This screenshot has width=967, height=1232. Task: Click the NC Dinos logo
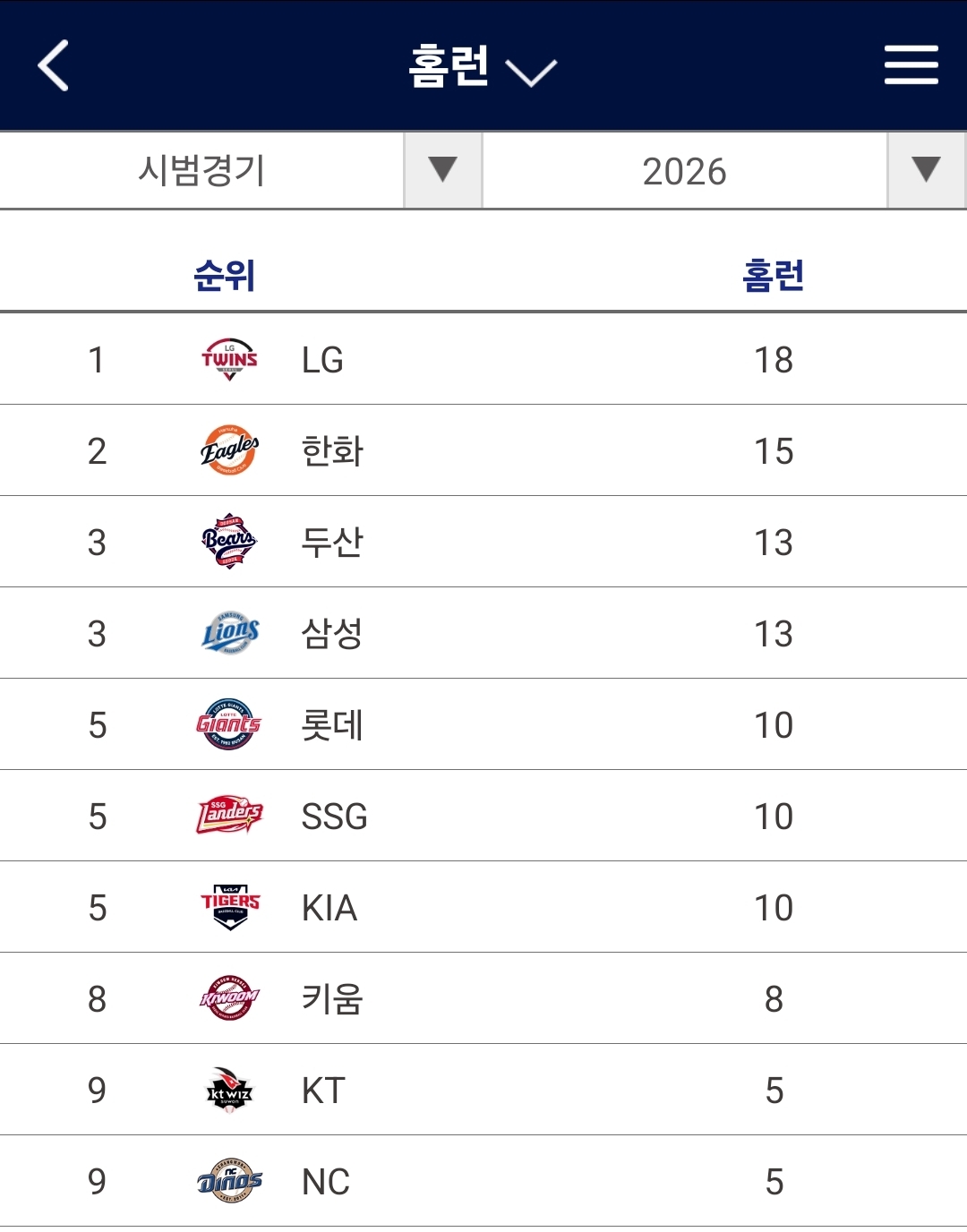coord(229,1182)
